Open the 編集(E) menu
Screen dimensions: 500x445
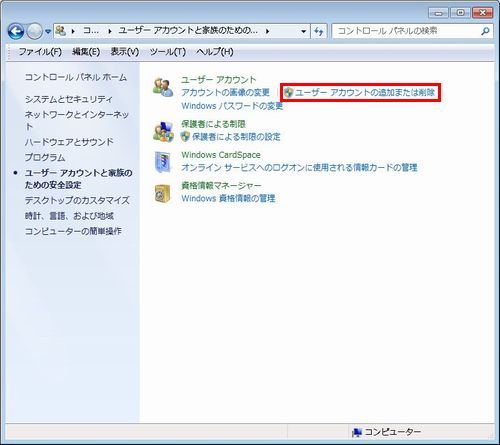tap(86, 52)
